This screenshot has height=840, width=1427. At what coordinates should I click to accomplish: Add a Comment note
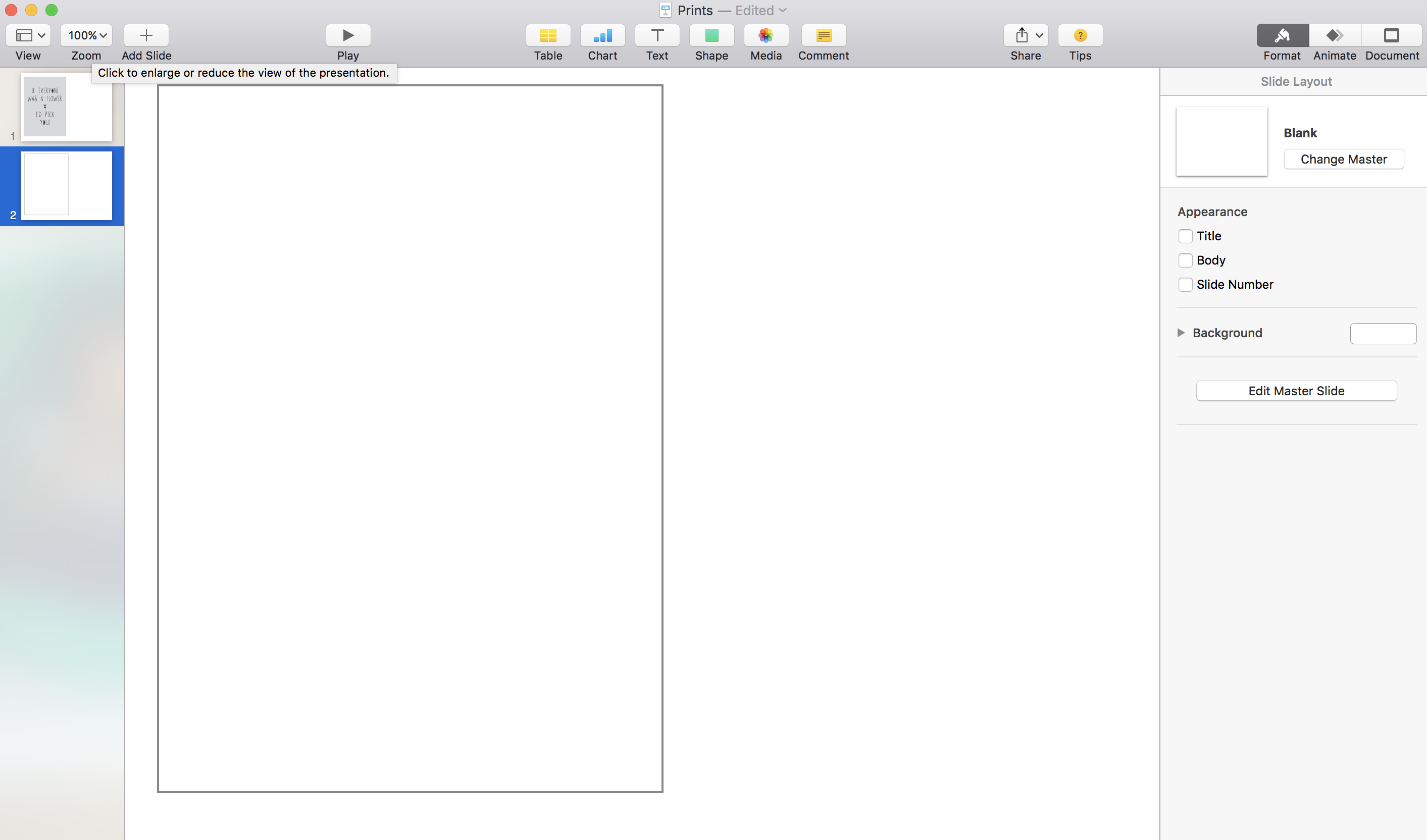tap(824, 35)
